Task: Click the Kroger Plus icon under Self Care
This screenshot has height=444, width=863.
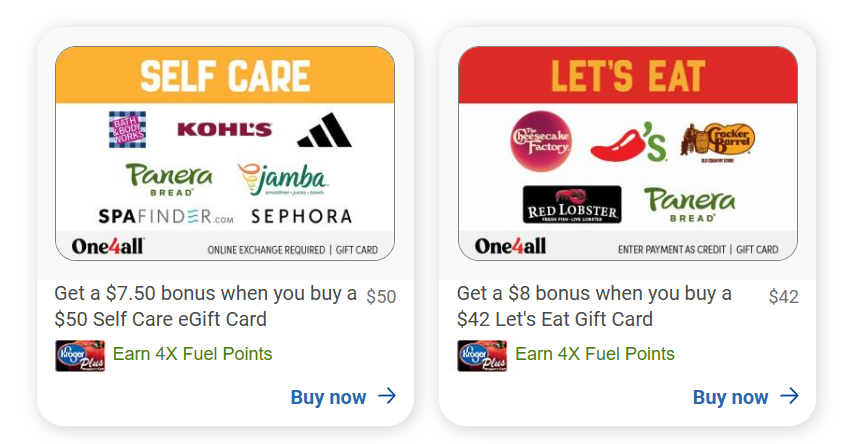Action: pyautogui.click(x=80, y=355)
